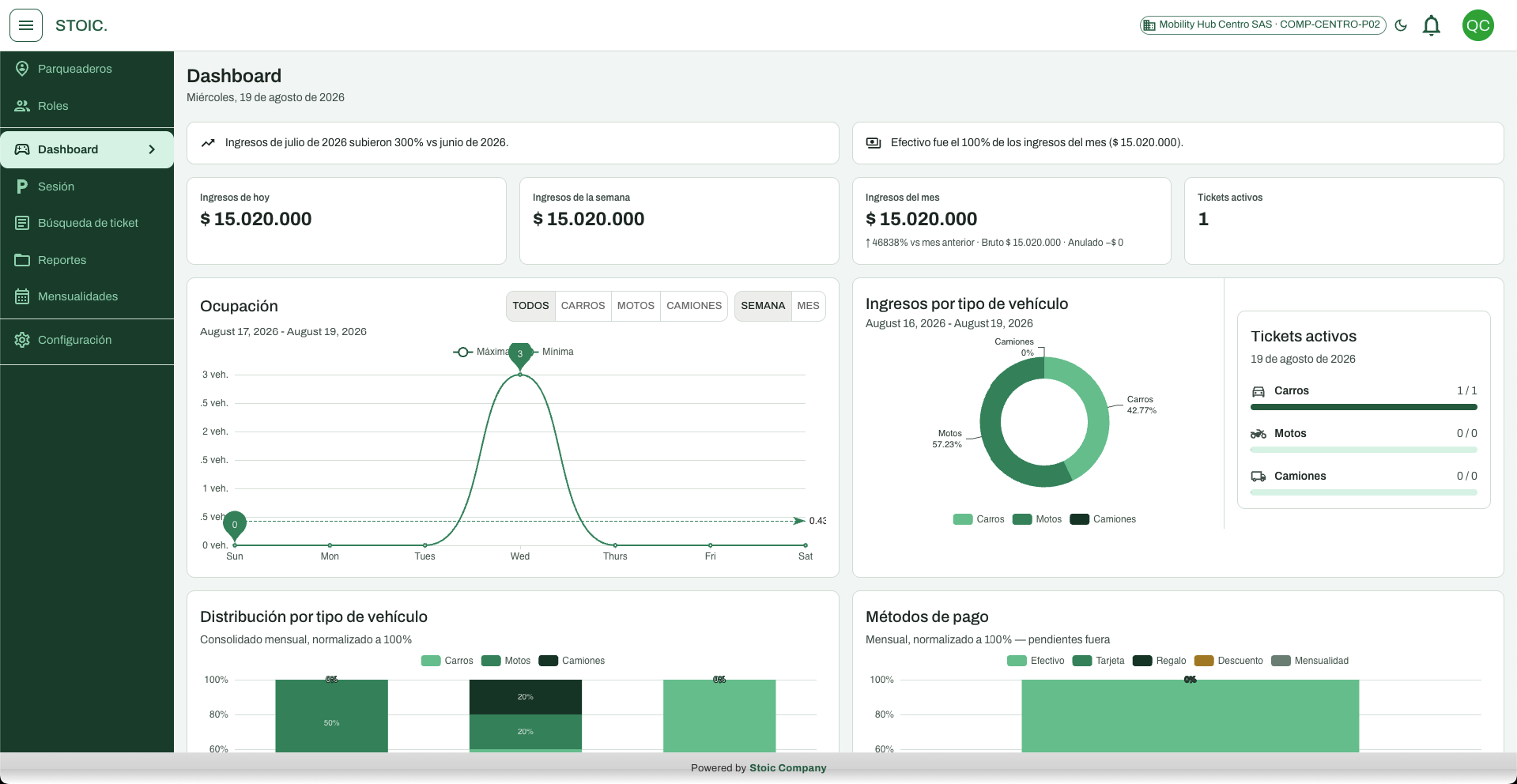Select the TODOS occupancy filter
The height and width of the screenshot is (784, 1517).
click(530, 306)
